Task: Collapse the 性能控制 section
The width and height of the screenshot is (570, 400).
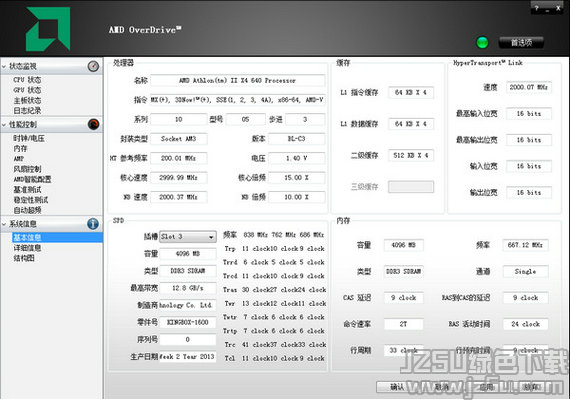Action: [x=4, y=125]
